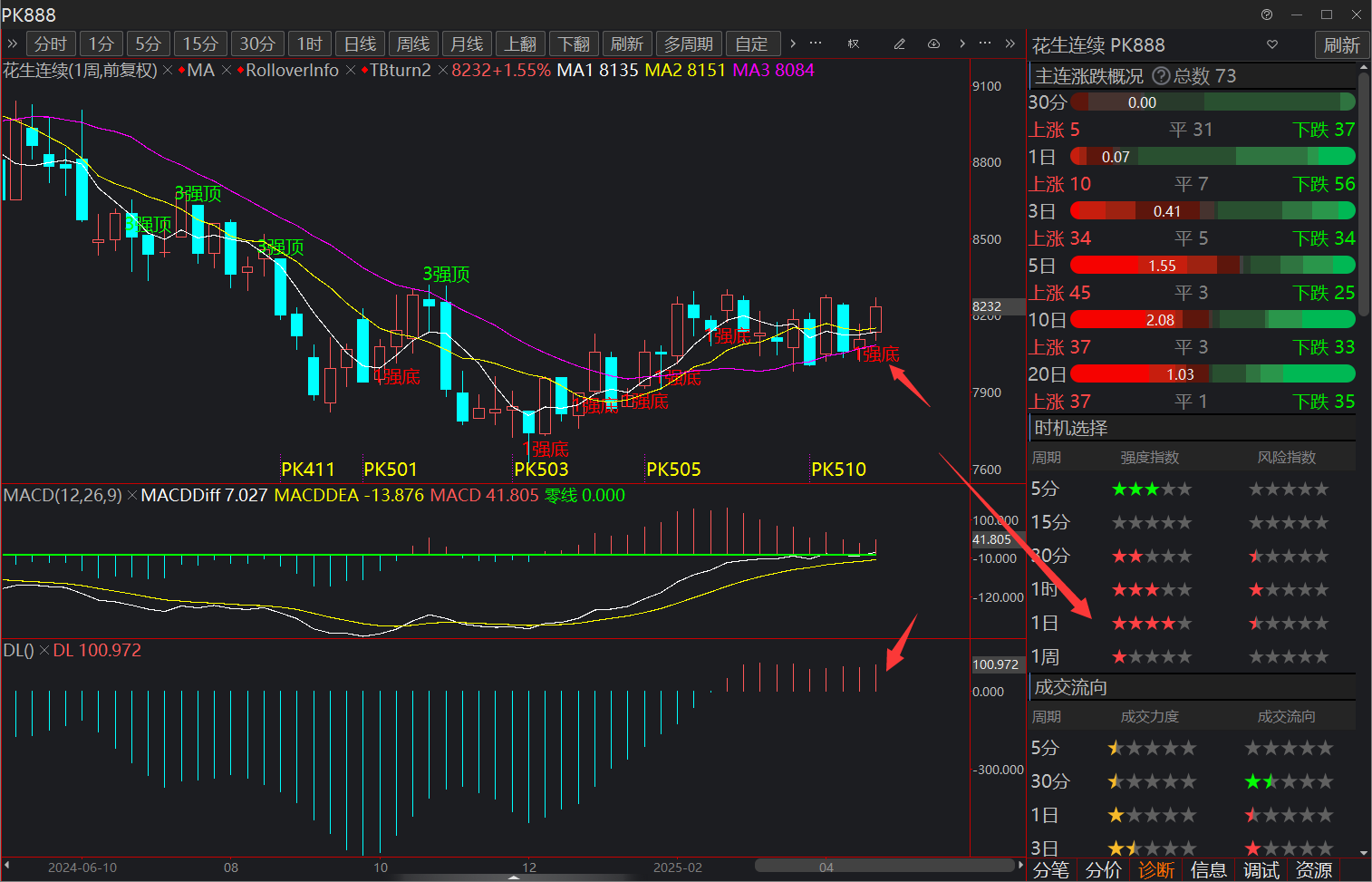
Task: Click the pencil drawing tool icon
Action: tap(899, 44)
